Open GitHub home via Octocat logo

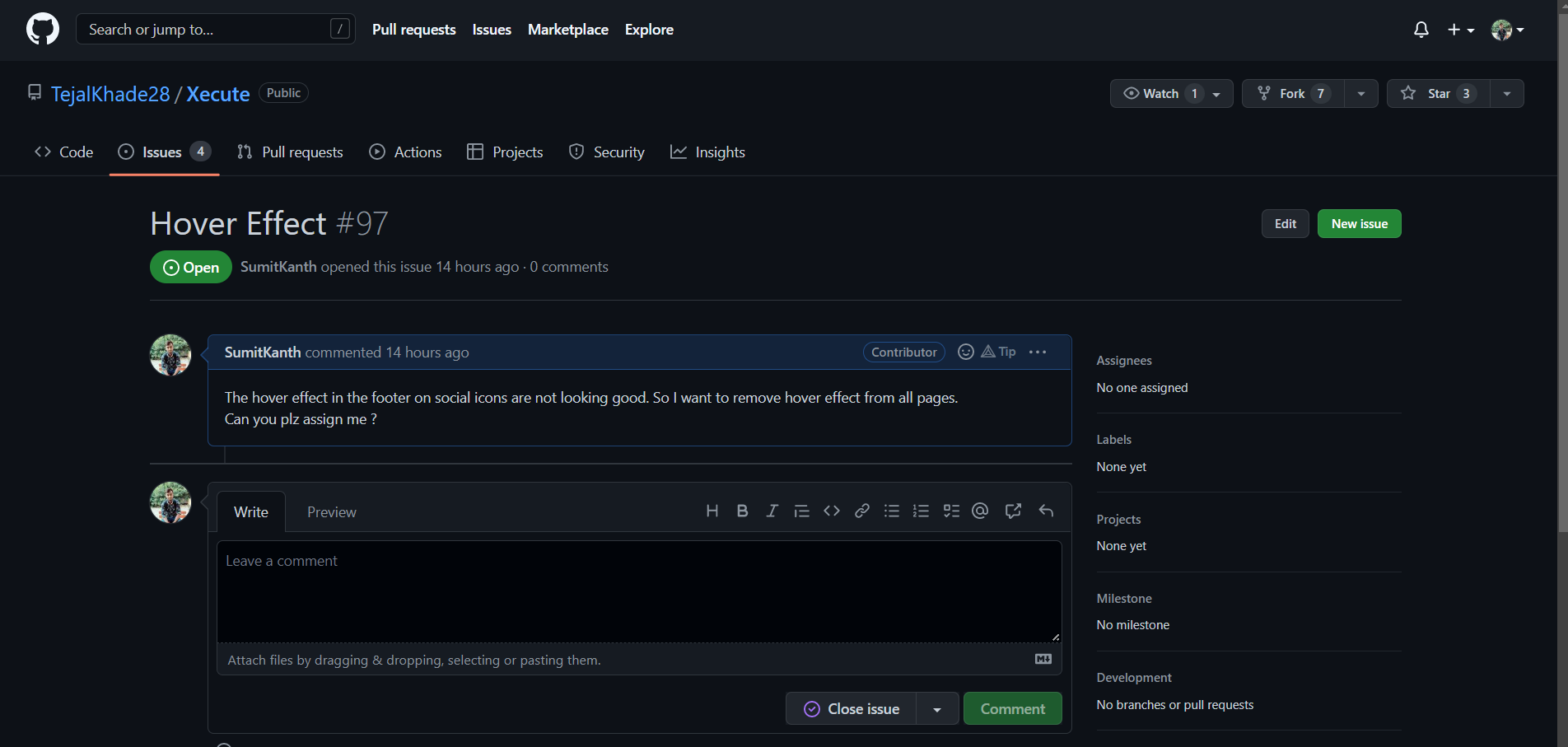[43, 29]
